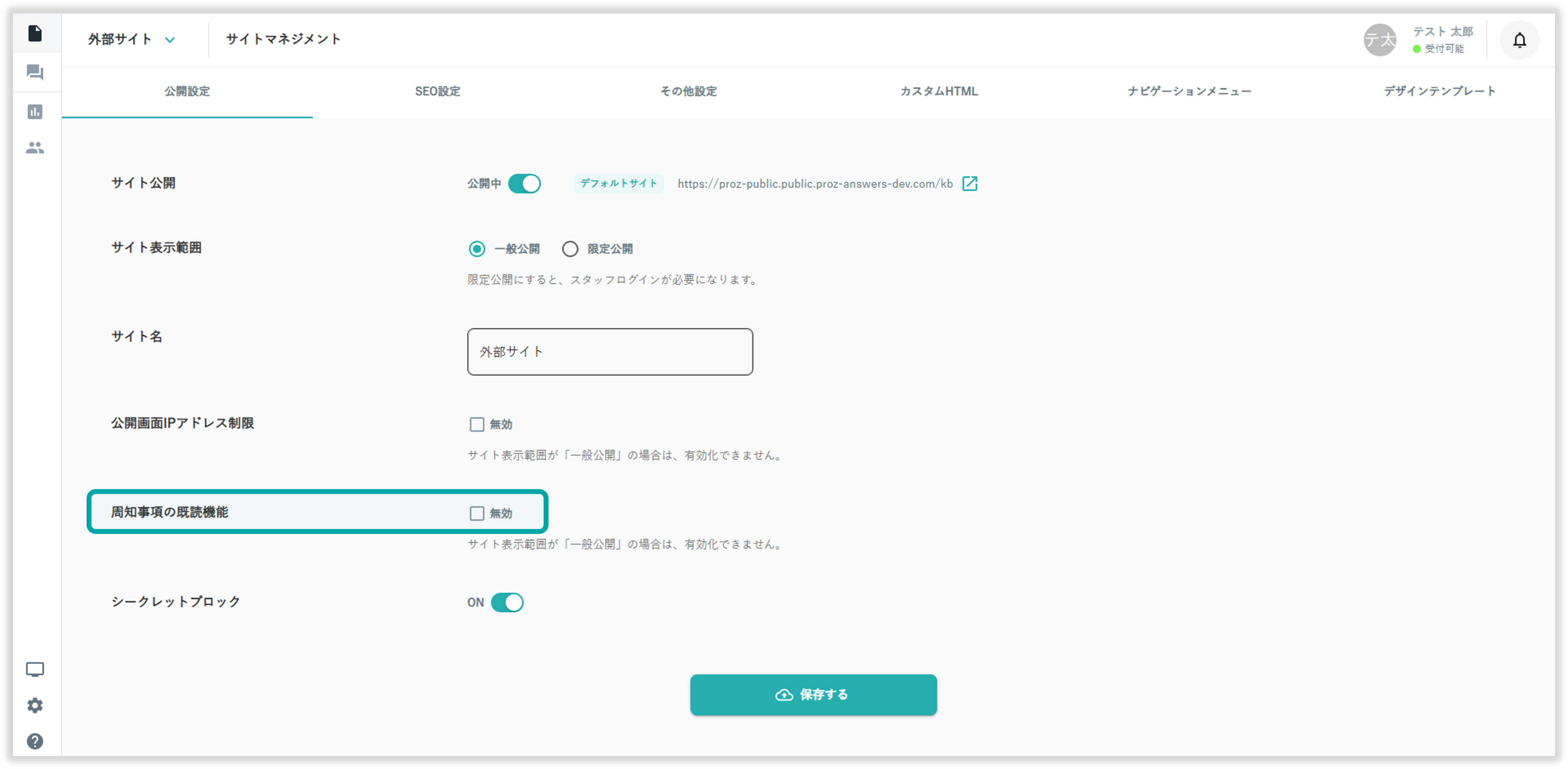
Task: Click the notification bell icon
Action: point(1519,40)
